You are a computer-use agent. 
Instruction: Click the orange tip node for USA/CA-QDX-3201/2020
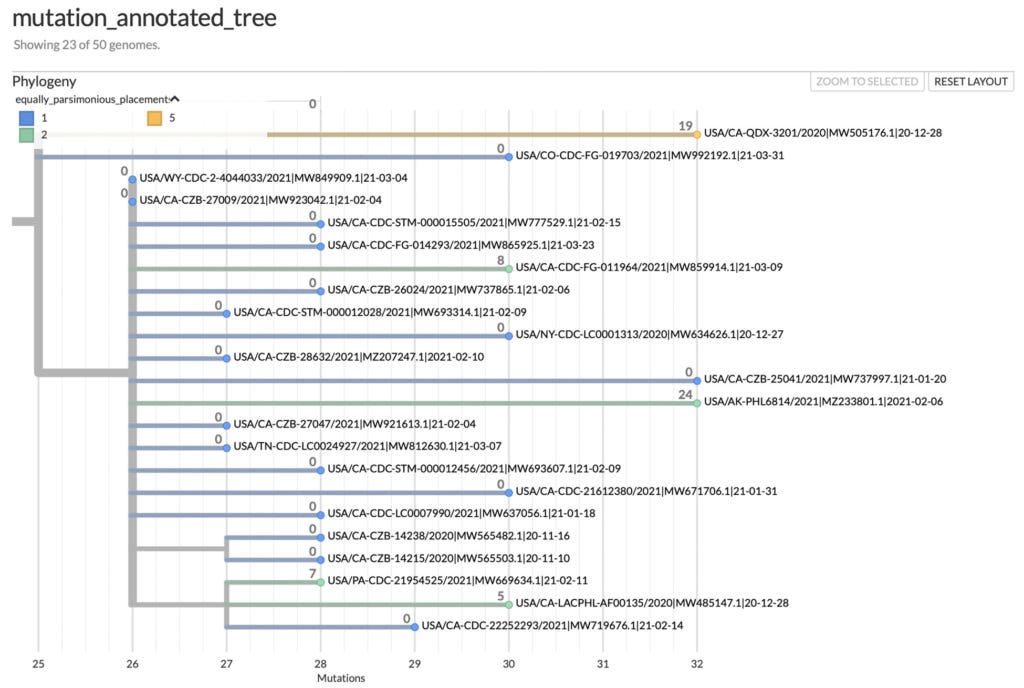pyautogui.click(x=697, y=134)
